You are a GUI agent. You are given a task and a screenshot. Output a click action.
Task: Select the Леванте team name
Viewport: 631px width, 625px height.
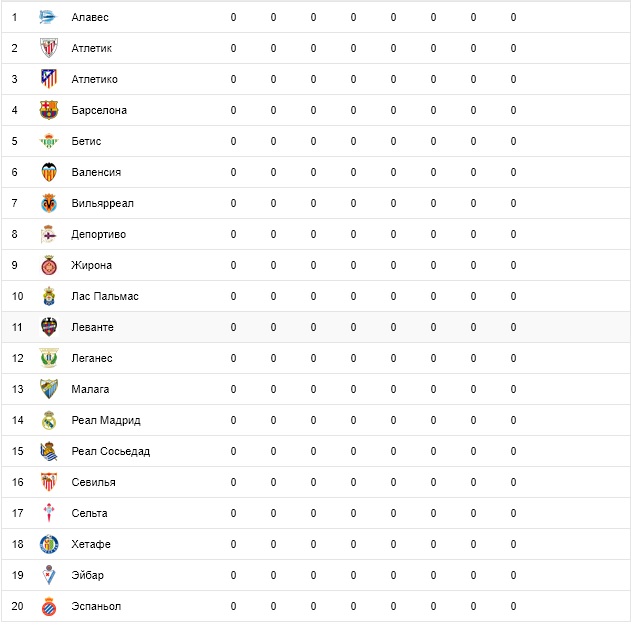pos(92,327)
